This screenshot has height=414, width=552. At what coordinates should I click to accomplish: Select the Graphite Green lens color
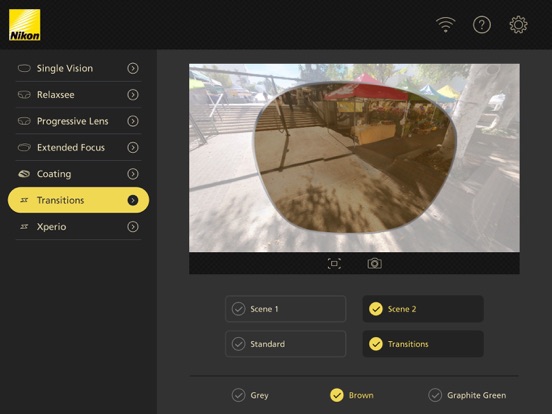coord(467,395)
